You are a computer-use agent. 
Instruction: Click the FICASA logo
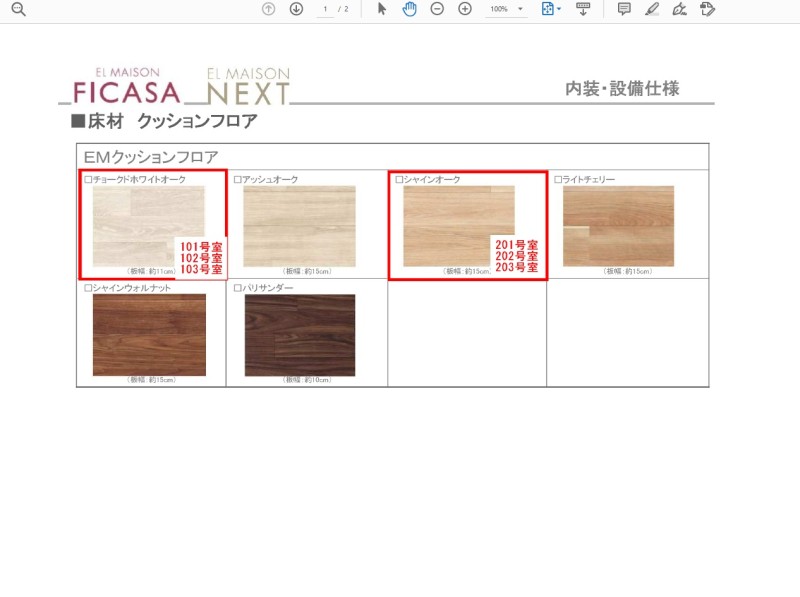[x=127, y=87]
